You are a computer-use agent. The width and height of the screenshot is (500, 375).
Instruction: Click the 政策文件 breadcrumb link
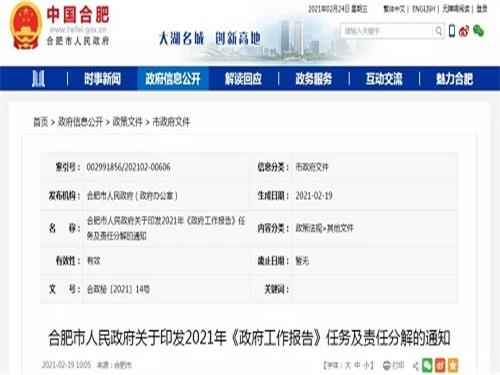127,122
